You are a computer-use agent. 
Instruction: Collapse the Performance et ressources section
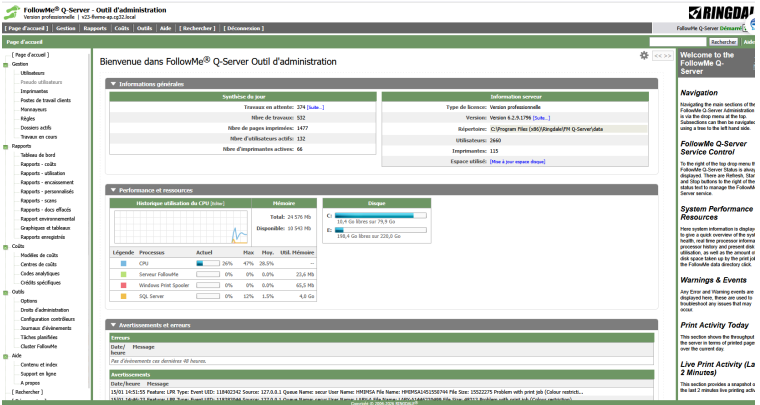coord(113,190)
